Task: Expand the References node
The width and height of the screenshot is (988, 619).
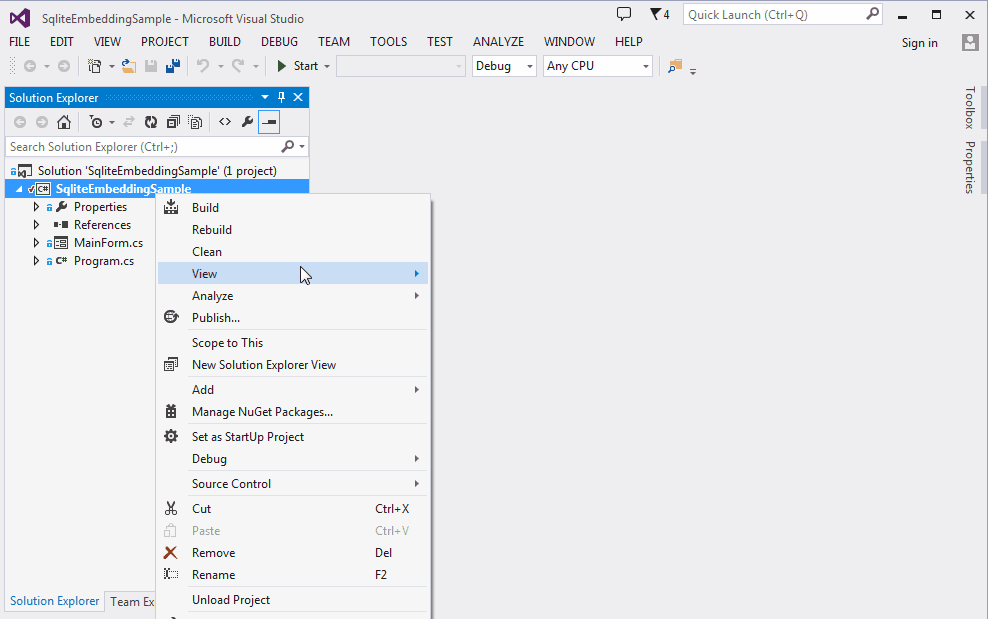Action: coord(35,224)
